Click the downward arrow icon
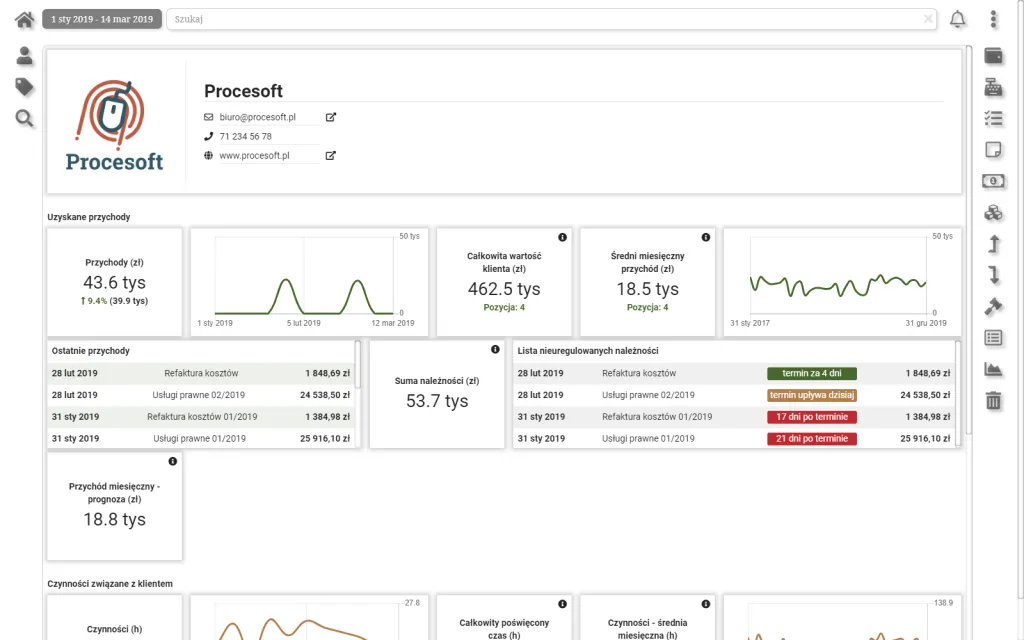This screenshot has height=640, width=1024. (993, 275)
